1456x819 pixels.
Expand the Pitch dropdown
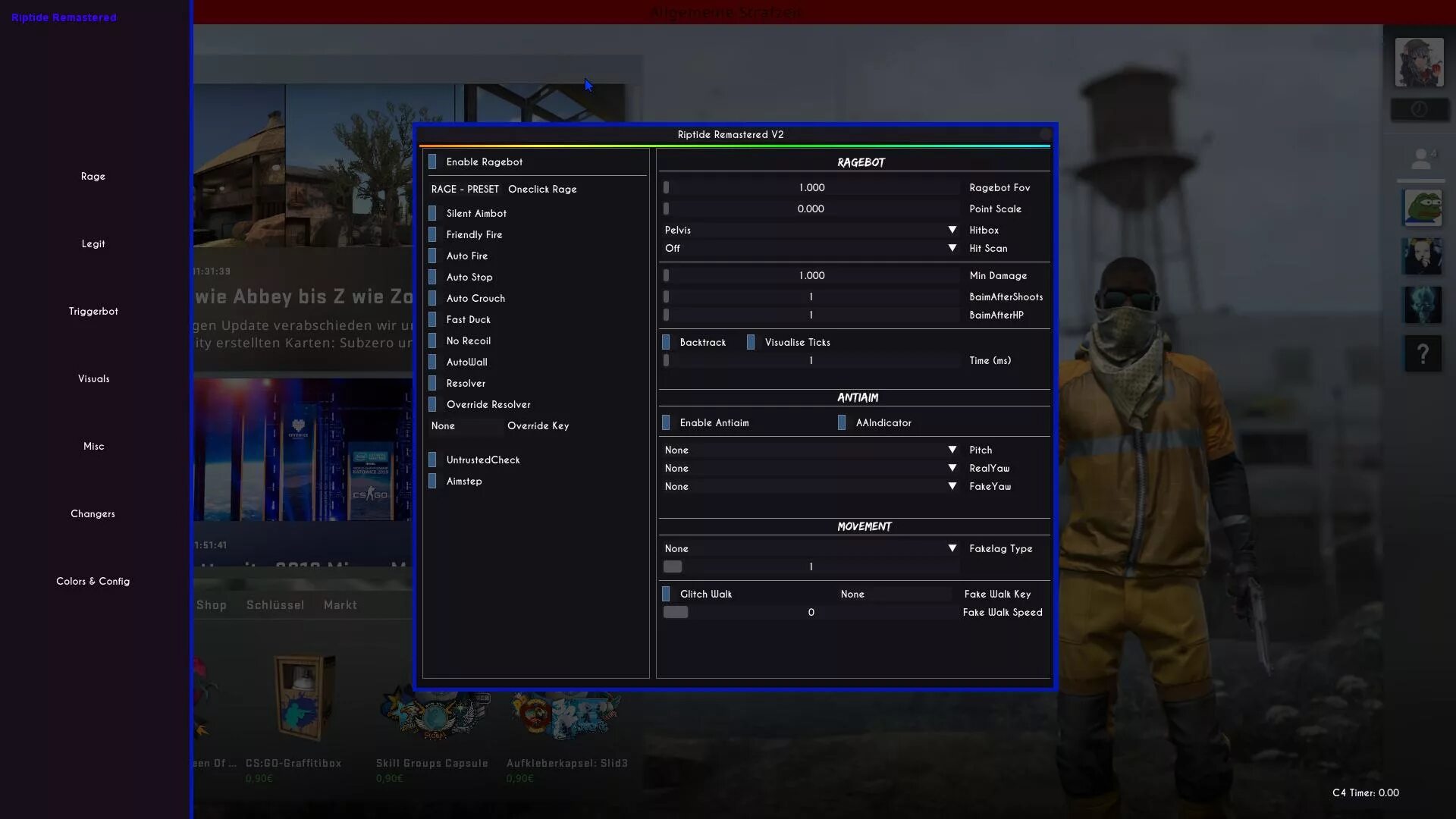click(809, 450)
